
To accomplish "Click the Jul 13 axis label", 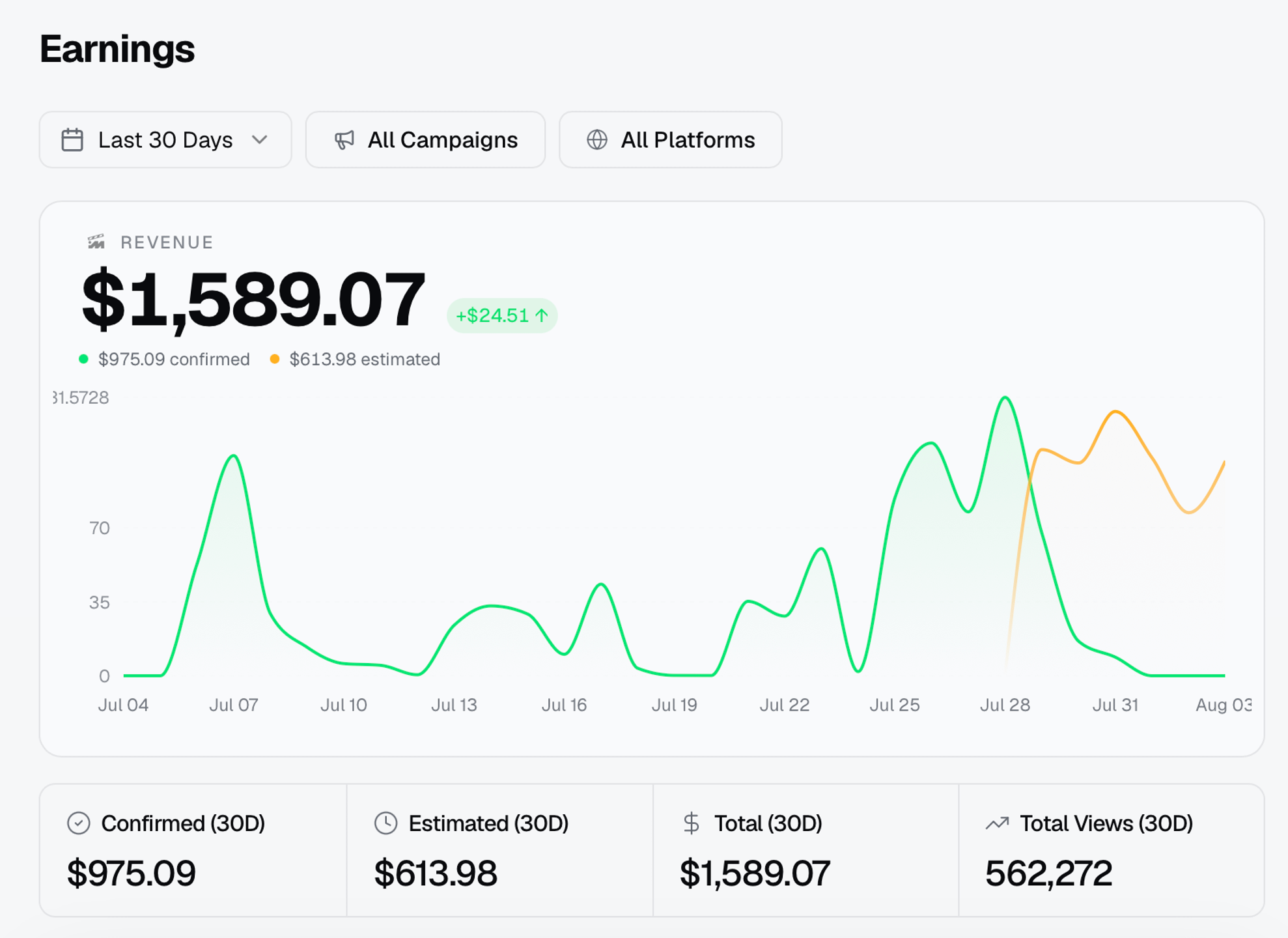I will (454, 705).
